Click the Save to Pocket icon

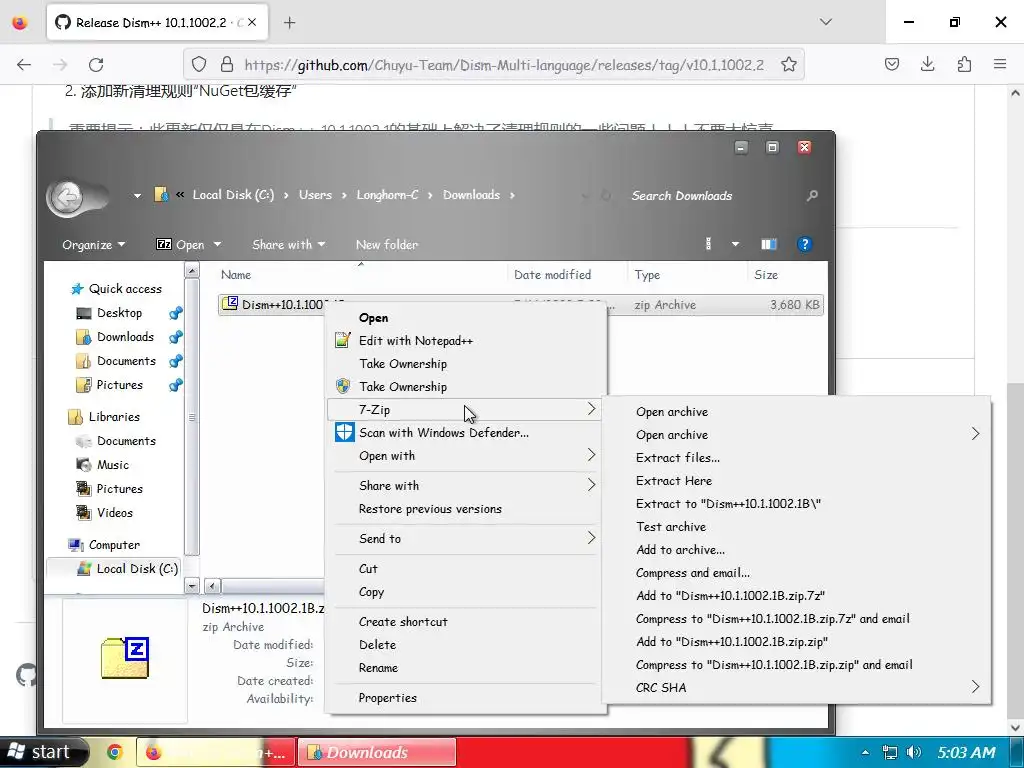pyautogui.click(x=891, y=64)
